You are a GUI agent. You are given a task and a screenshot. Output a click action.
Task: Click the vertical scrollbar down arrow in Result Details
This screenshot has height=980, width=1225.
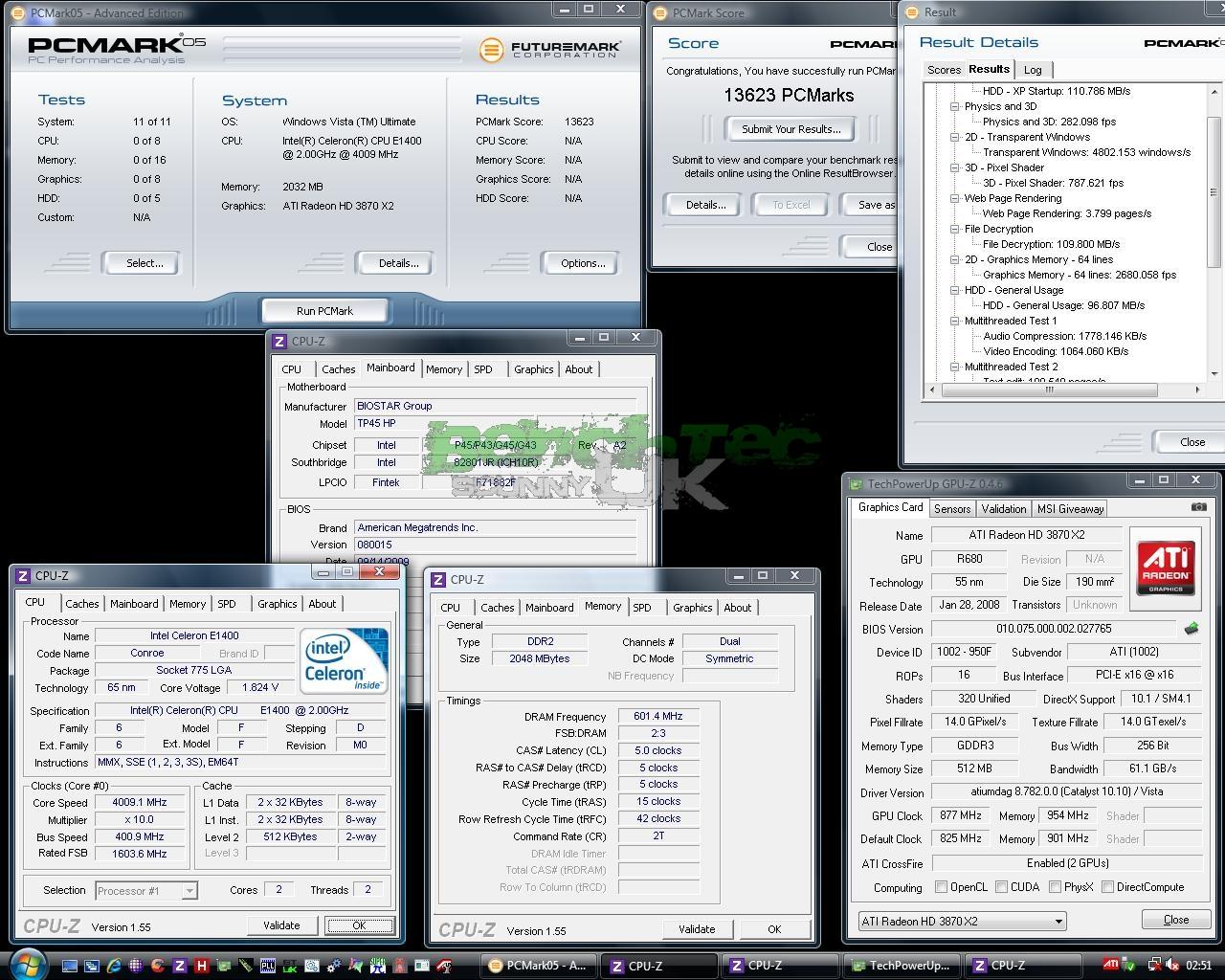point(1215,373)
